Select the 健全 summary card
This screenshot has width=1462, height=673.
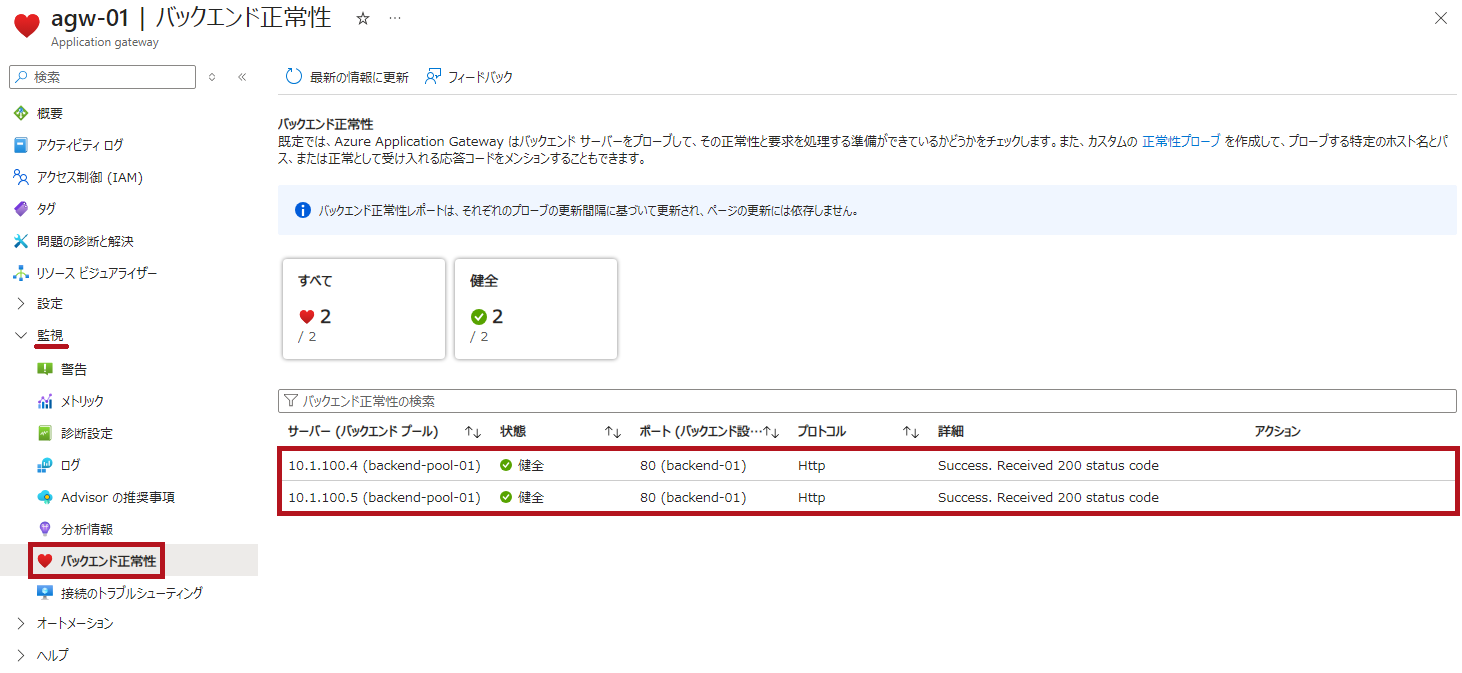tap(536, 308)
